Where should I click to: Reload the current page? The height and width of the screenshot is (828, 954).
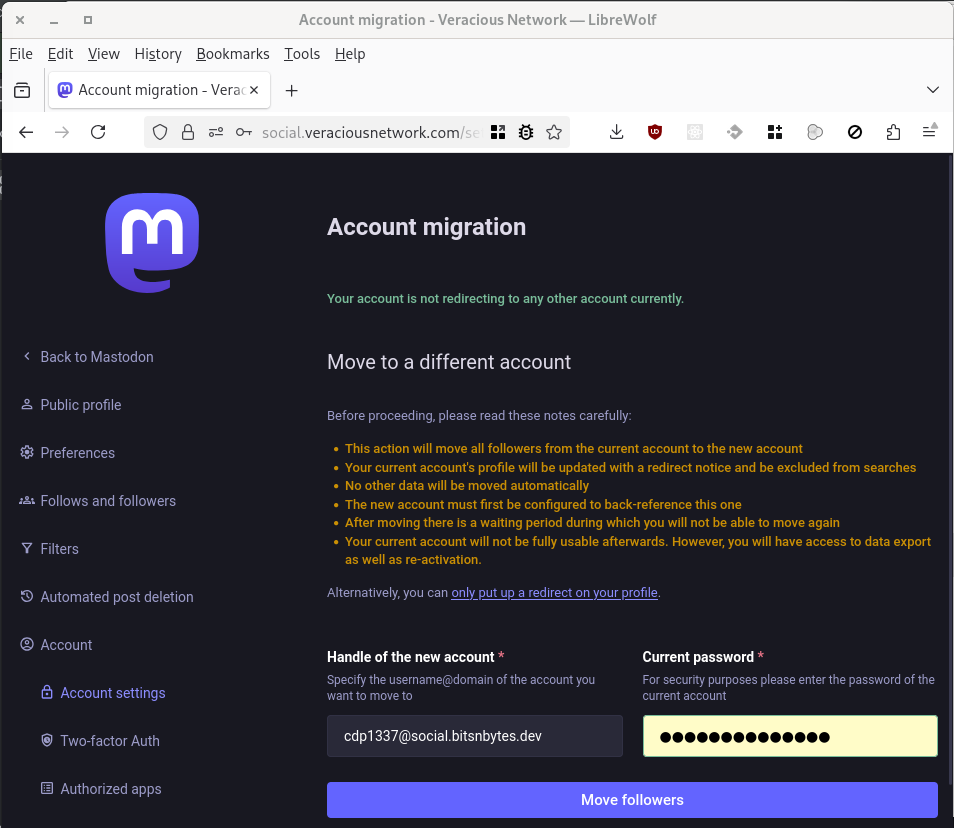tap(98, 132)
